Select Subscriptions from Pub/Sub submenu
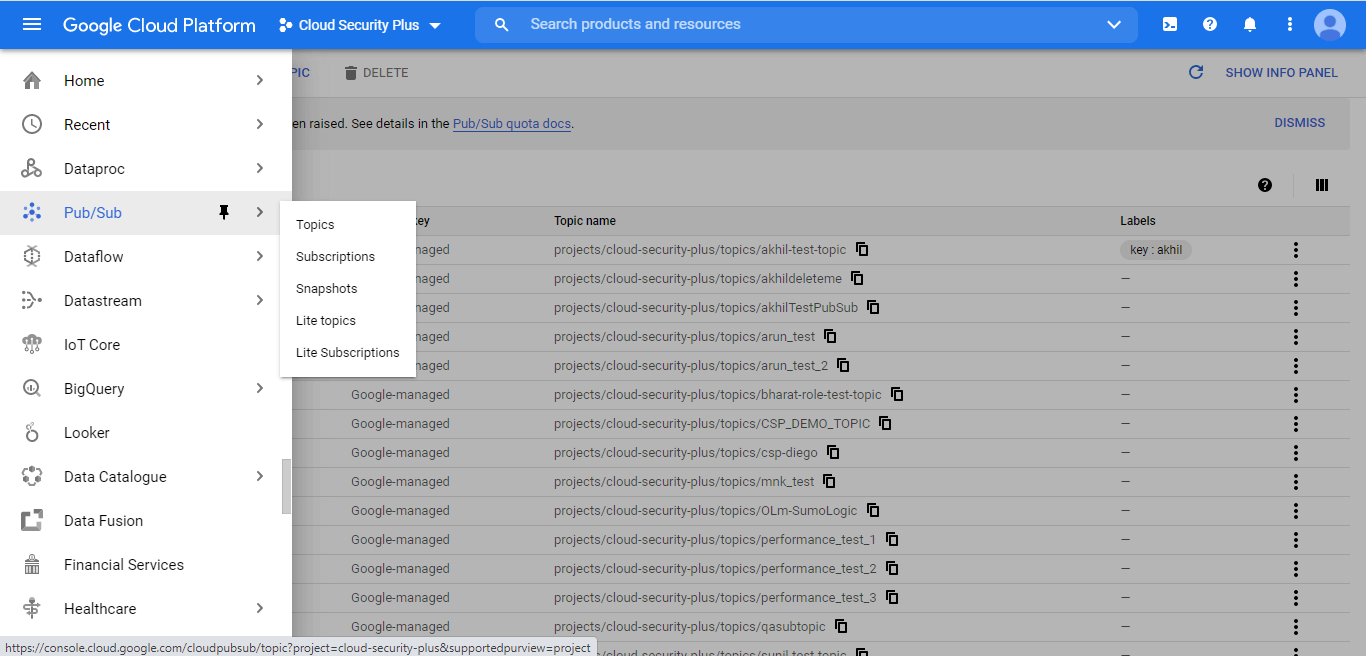1366x656 pixels. pyautogui.click(x=335, y=257)
